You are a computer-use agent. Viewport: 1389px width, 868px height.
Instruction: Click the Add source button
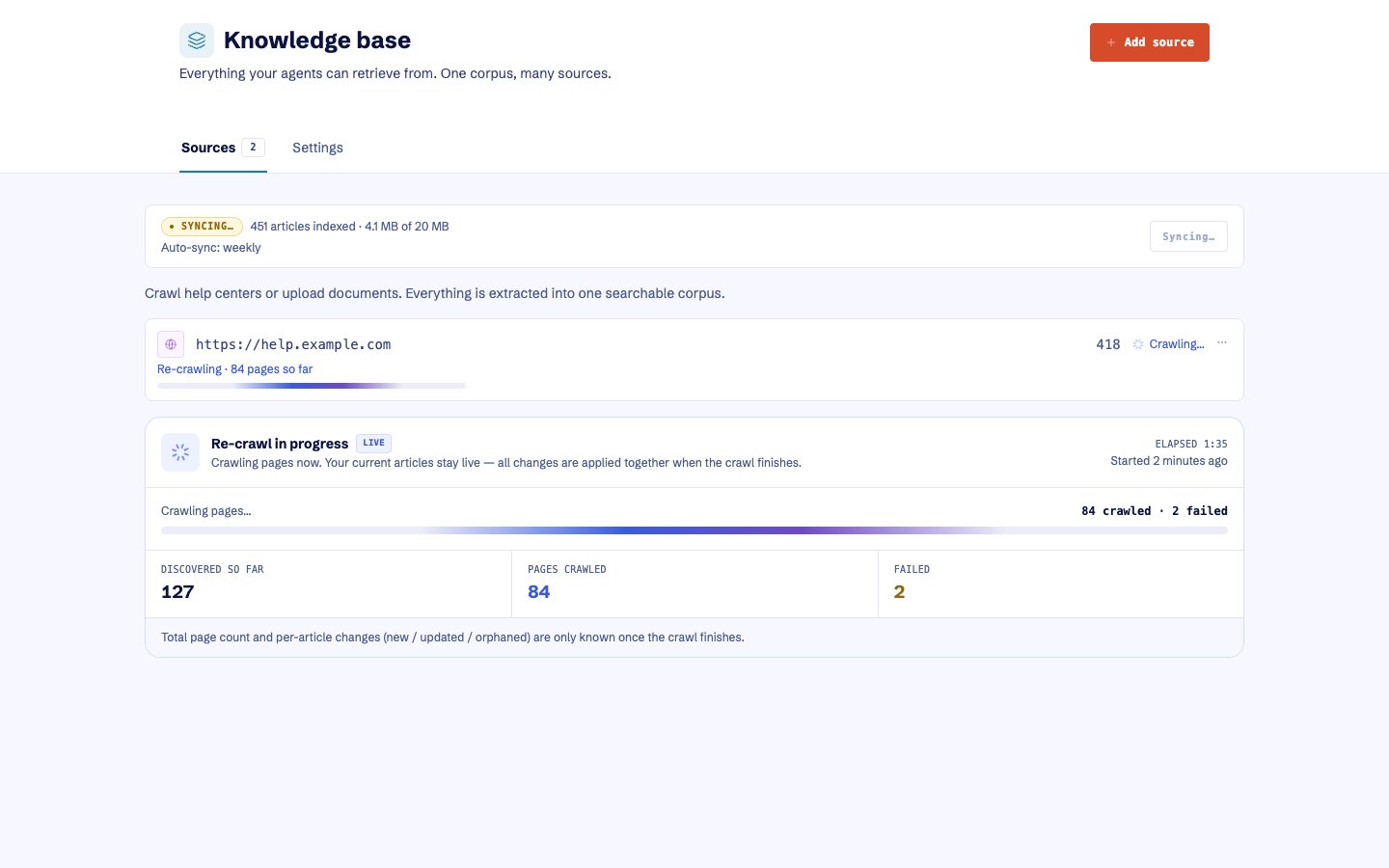tap(1150, 42)
